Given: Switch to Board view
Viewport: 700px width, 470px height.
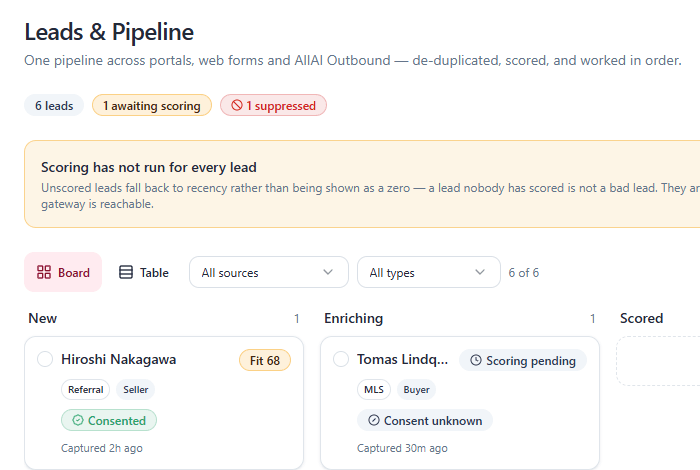Looking at the screenshot, I should (x=63, y=272).
